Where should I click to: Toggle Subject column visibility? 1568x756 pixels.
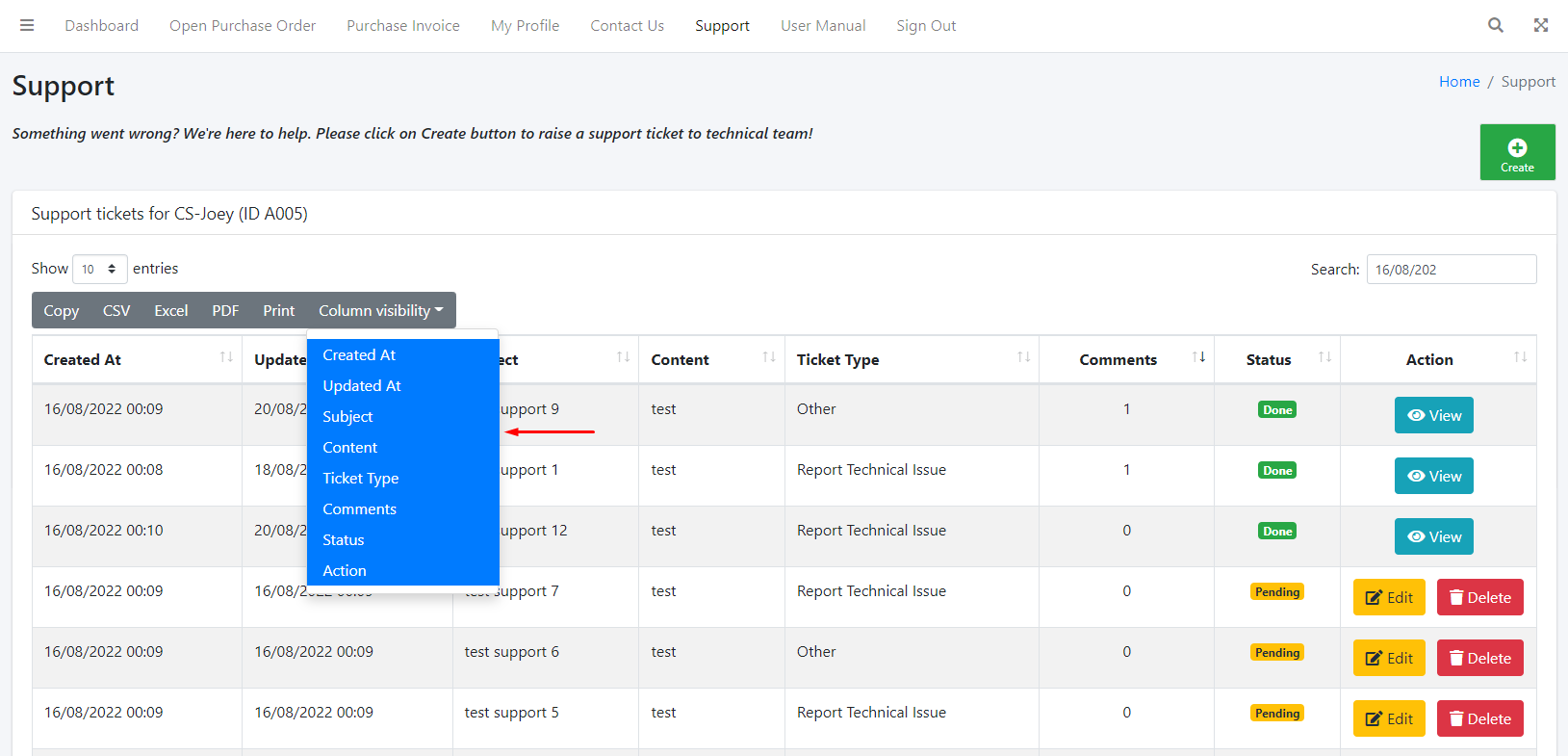[347, 417]
